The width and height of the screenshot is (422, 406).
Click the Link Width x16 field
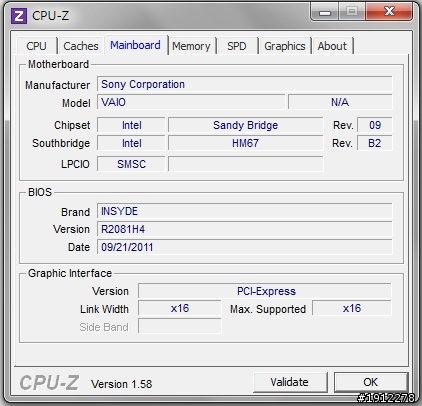(x=180, y=309)
